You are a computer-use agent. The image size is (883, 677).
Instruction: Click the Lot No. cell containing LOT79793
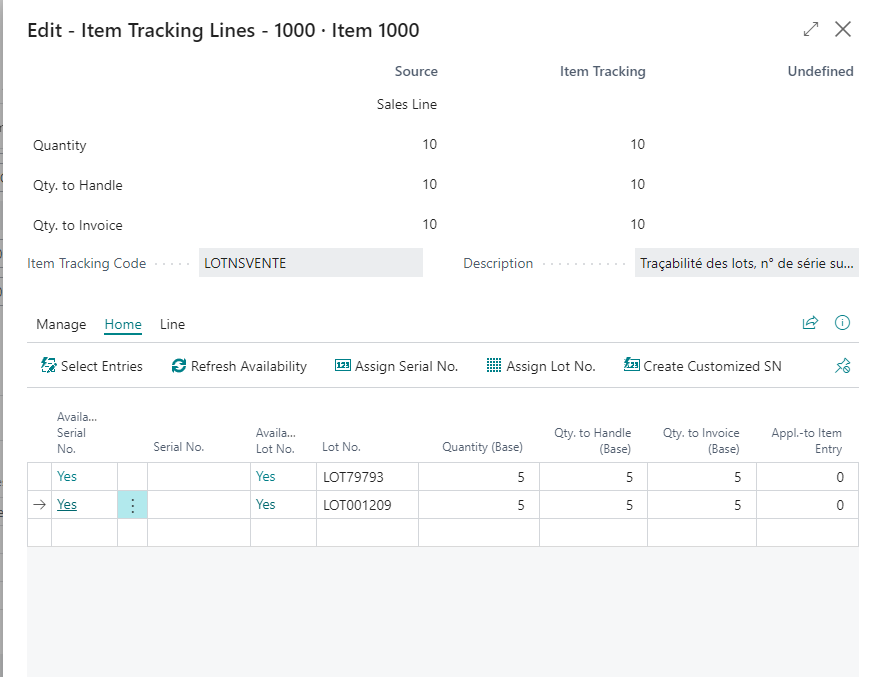pyautogui.click(x=366, y=477)
